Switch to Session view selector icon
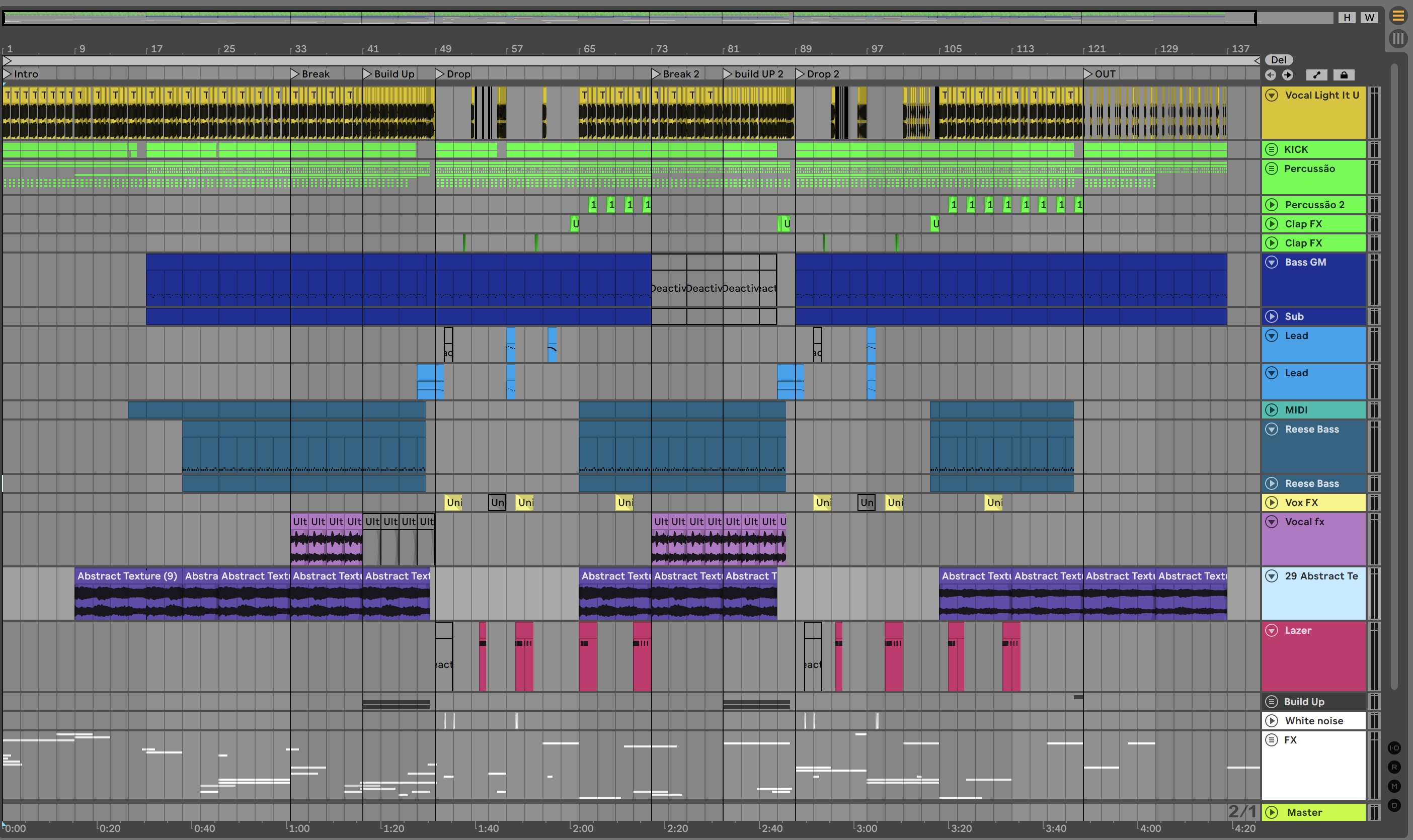The image size is (1413, 840). [x=1398, y=39]
